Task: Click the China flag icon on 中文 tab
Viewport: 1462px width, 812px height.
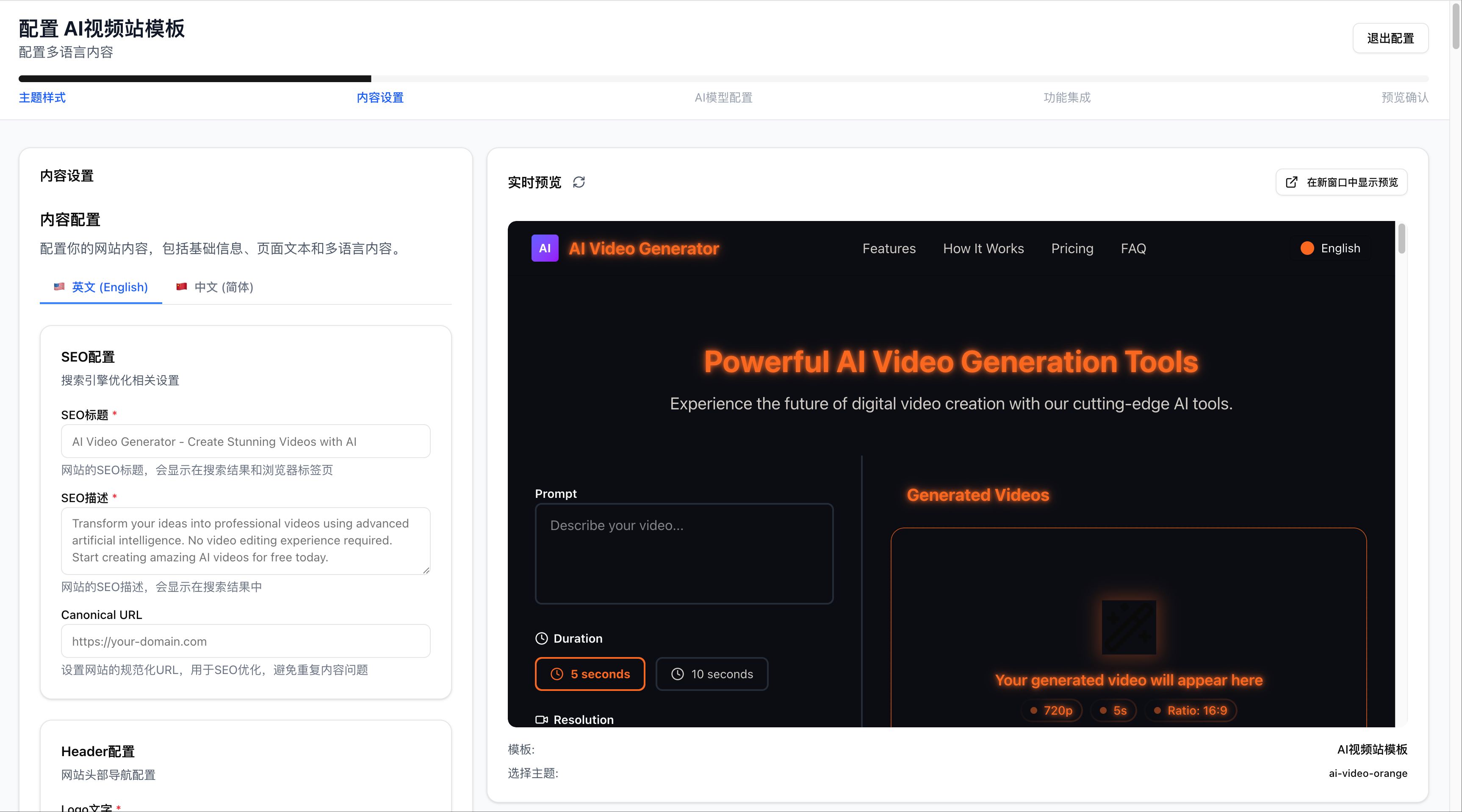Action: [182, 287]
